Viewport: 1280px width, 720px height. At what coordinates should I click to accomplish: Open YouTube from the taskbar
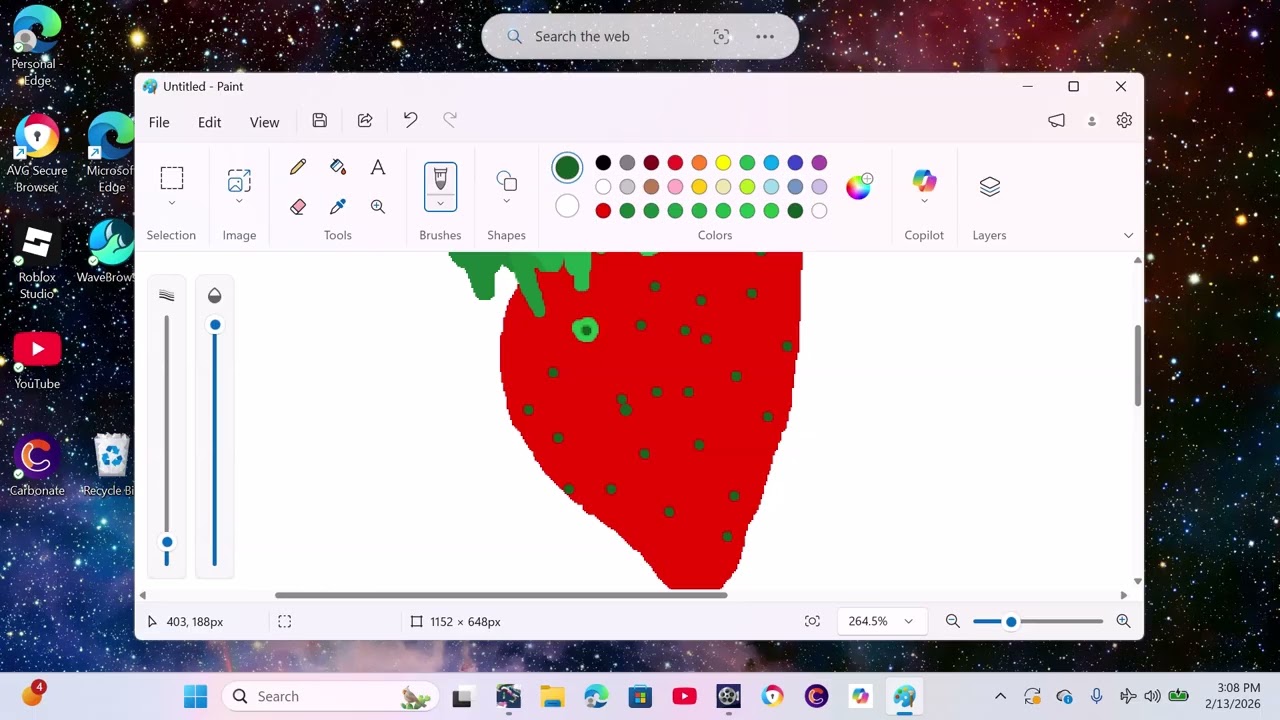point(684,696)
